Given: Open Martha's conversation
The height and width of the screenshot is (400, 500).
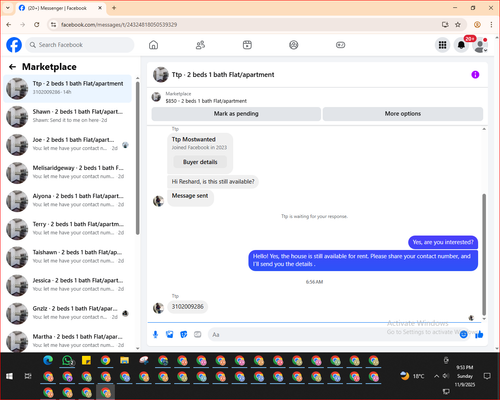Looking at the screenshot, I should point(68,341).
